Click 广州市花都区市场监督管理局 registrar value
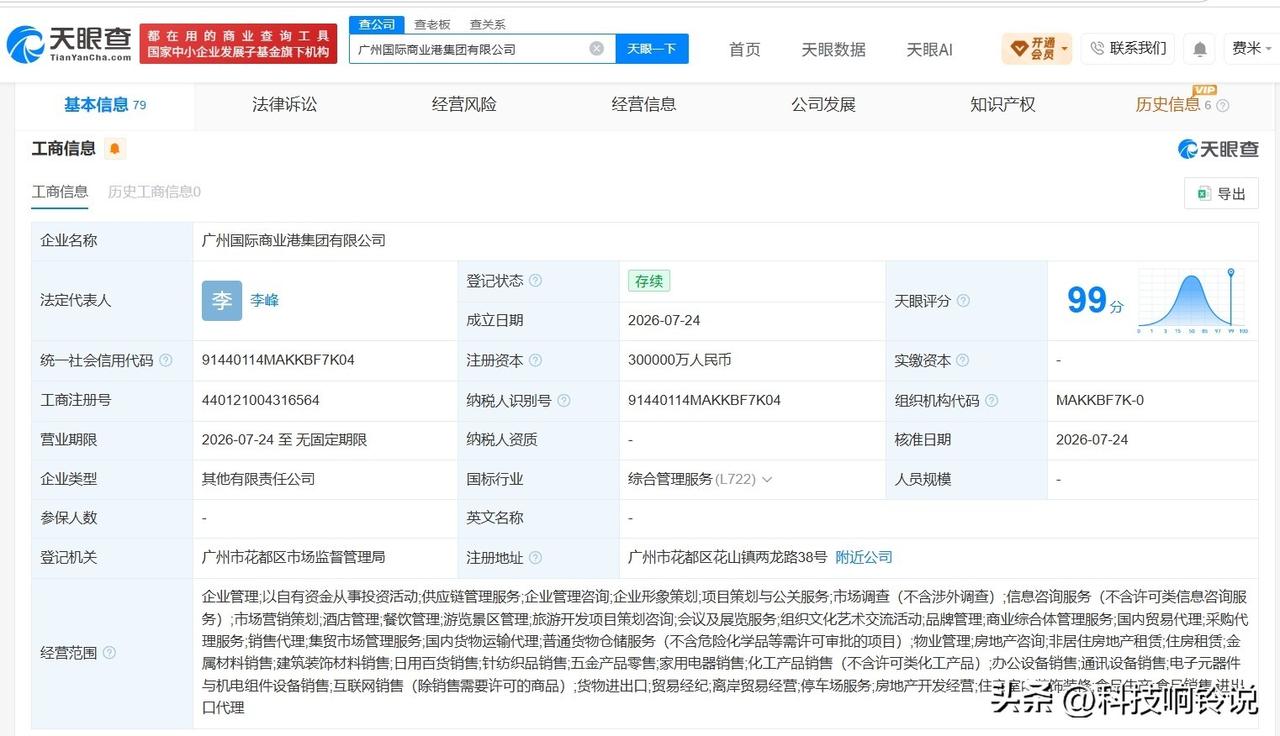Viewport: 1280px width, 736px height. tap(293, 557)
